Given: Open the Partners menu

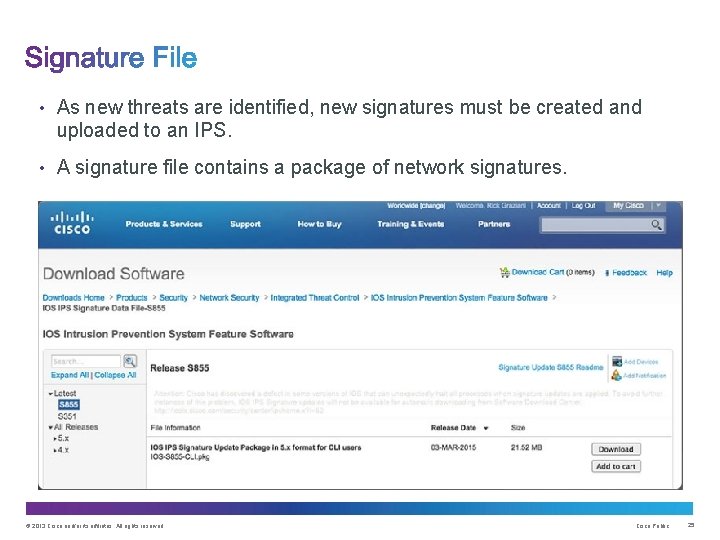Looking at the screenshot, I should [x=494, y=224].
